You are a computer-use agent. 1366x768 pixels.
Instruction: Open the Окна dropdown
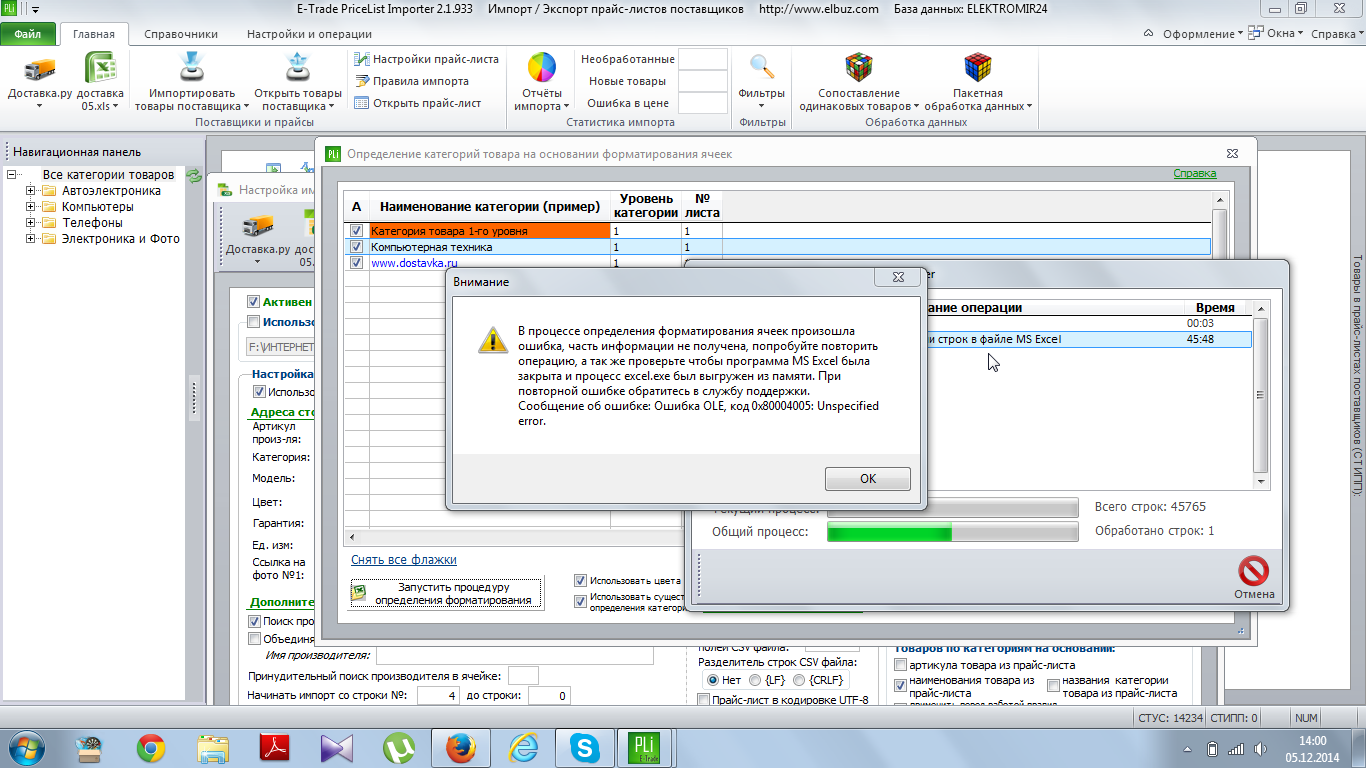pyautogui.click(x=1277, y=34)
